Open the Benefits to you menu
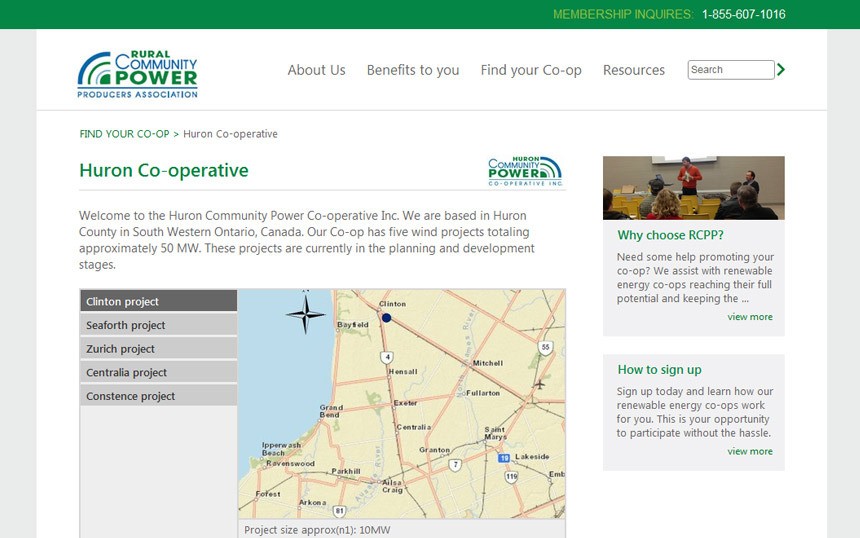Image resolution: width=860 pixels, height=538 pixels. (413, 70)
